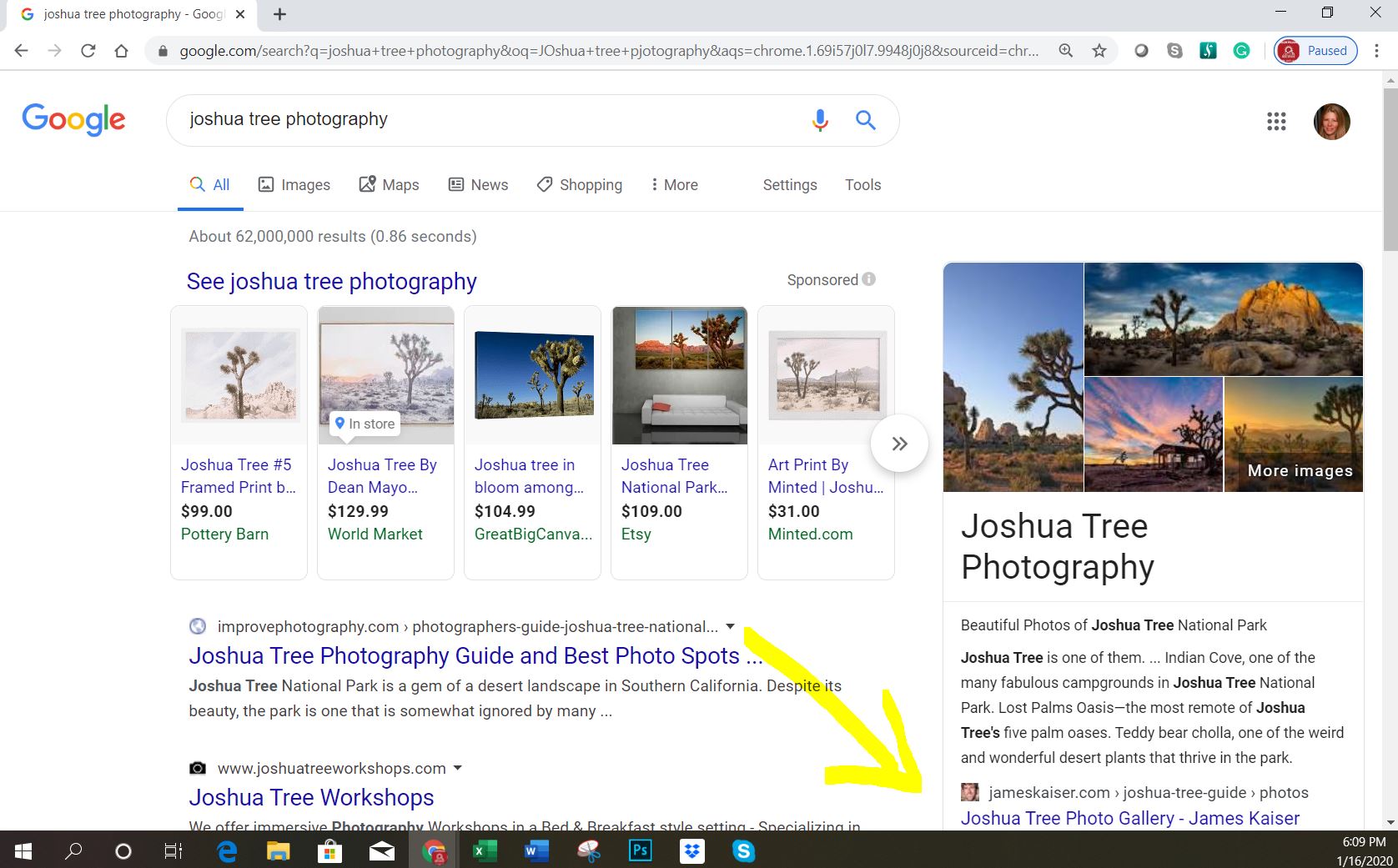Open Excel from the taskbar

(x=485, y=850)
